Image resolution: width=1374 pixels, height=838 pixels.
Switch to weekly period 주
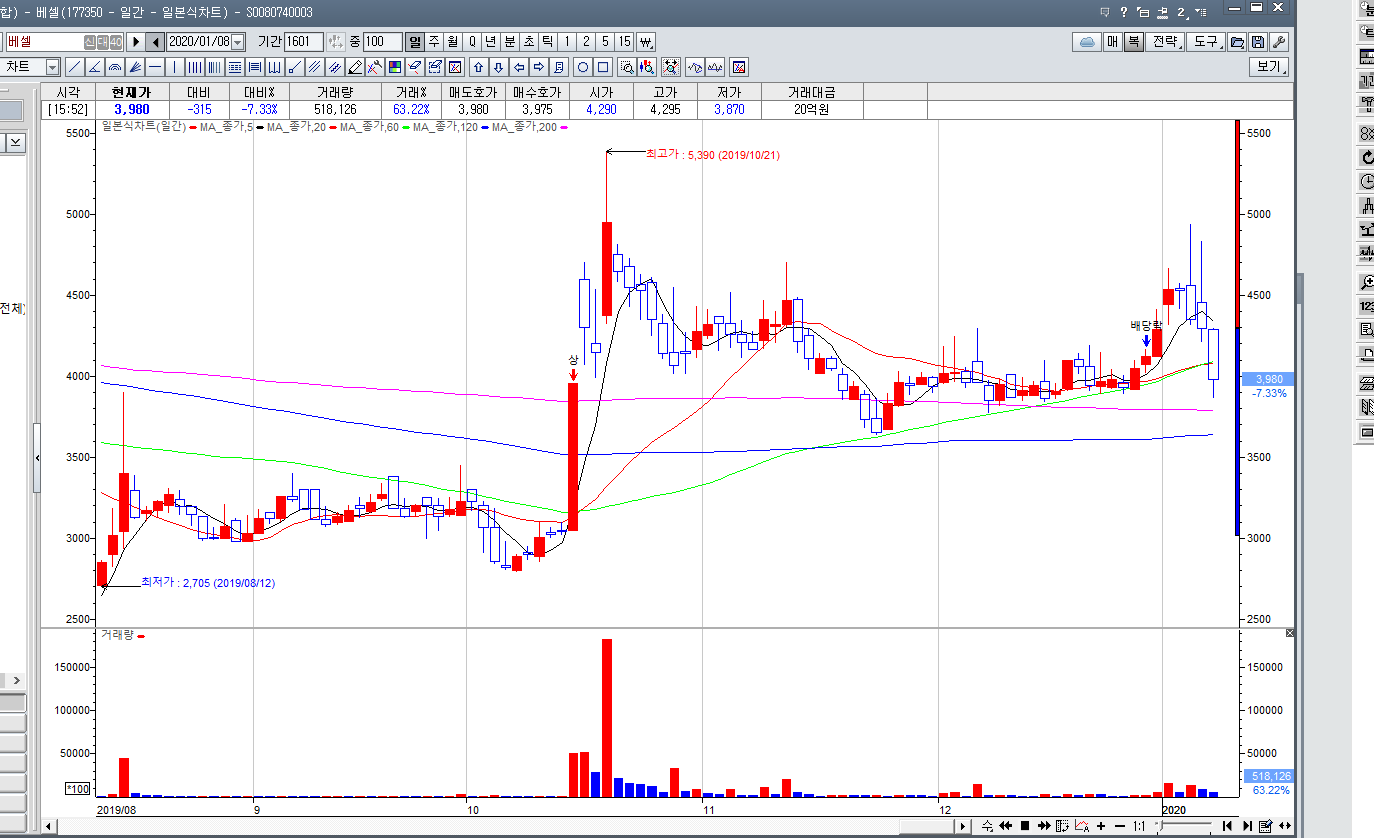tap(435, 42)
